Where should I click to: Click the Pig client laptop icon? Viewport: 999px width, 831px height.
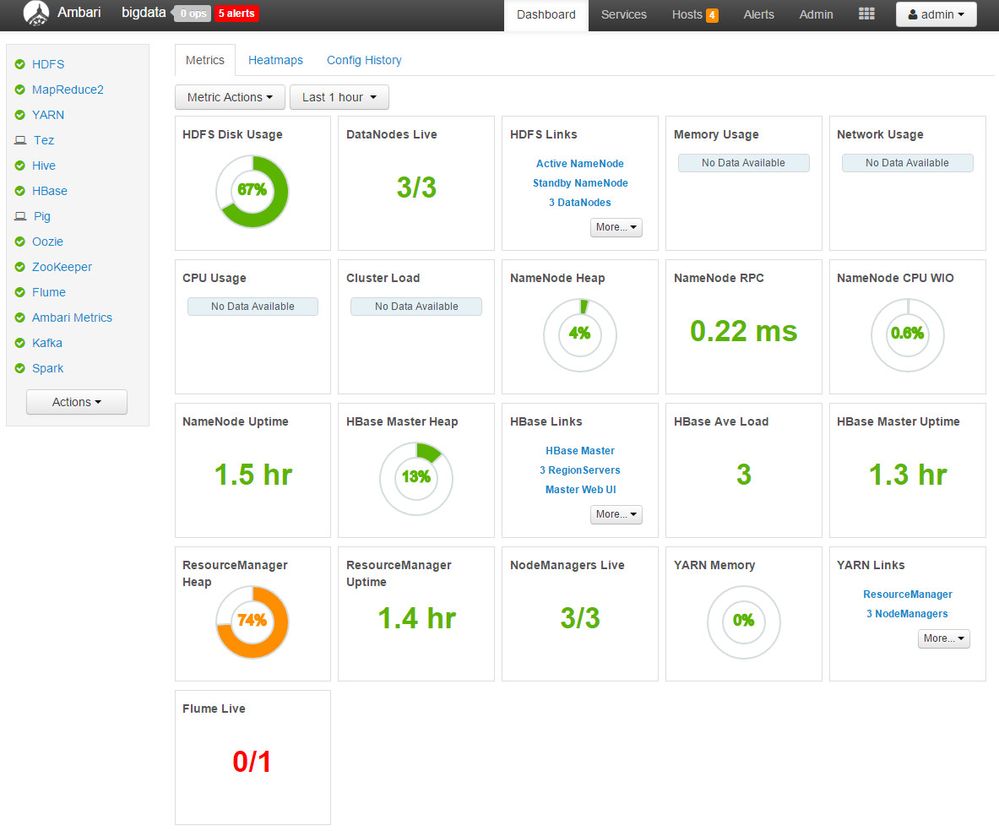[20, 216]
